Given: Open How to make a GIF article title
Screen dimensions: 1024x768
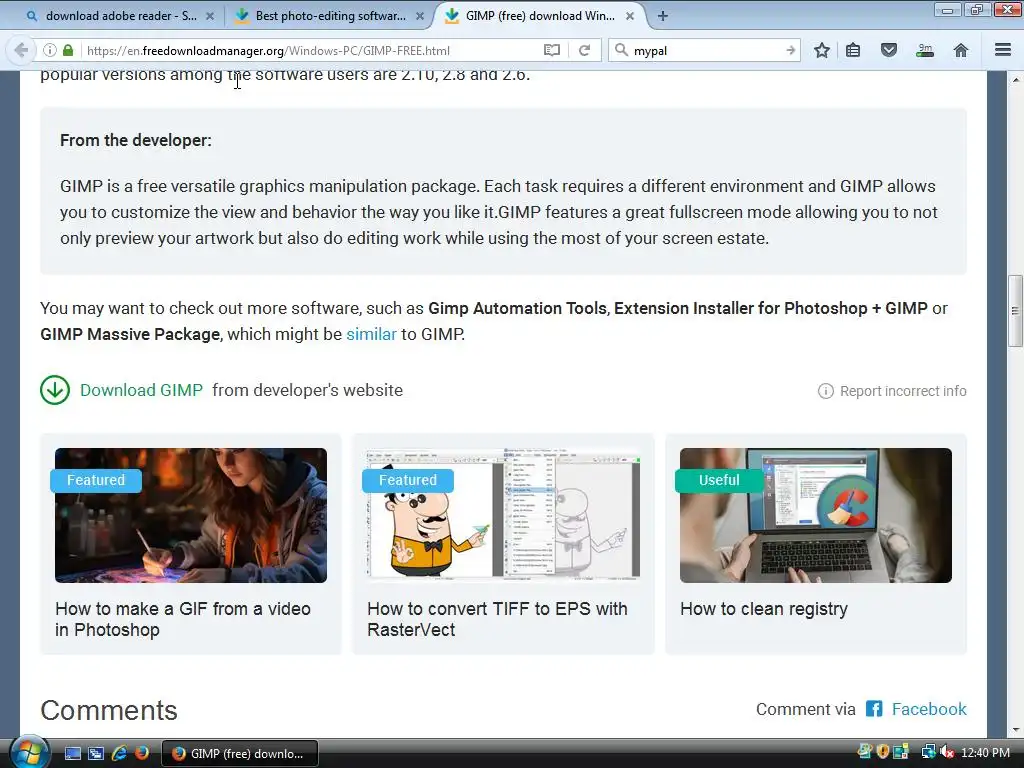Looking at the screenshot, I should (x=183, y=619).
